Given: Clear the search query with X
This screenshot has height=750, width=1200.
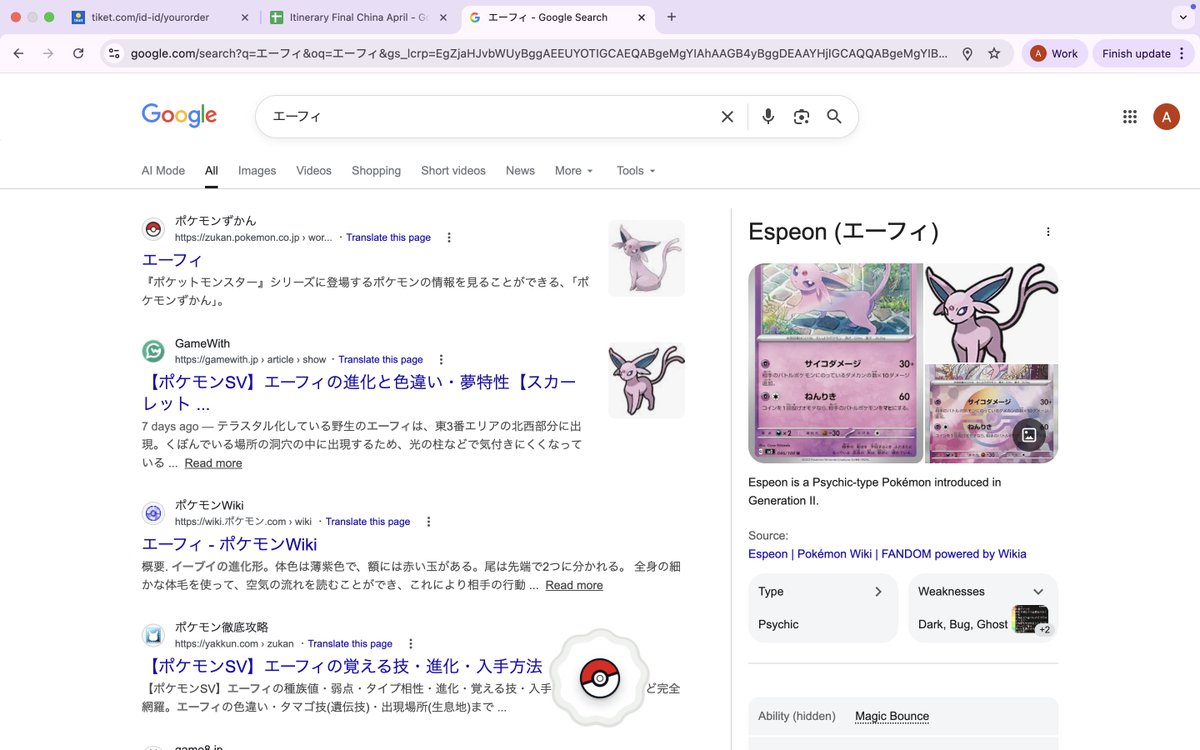Looking at the screenshot, I should pos(727,117).
